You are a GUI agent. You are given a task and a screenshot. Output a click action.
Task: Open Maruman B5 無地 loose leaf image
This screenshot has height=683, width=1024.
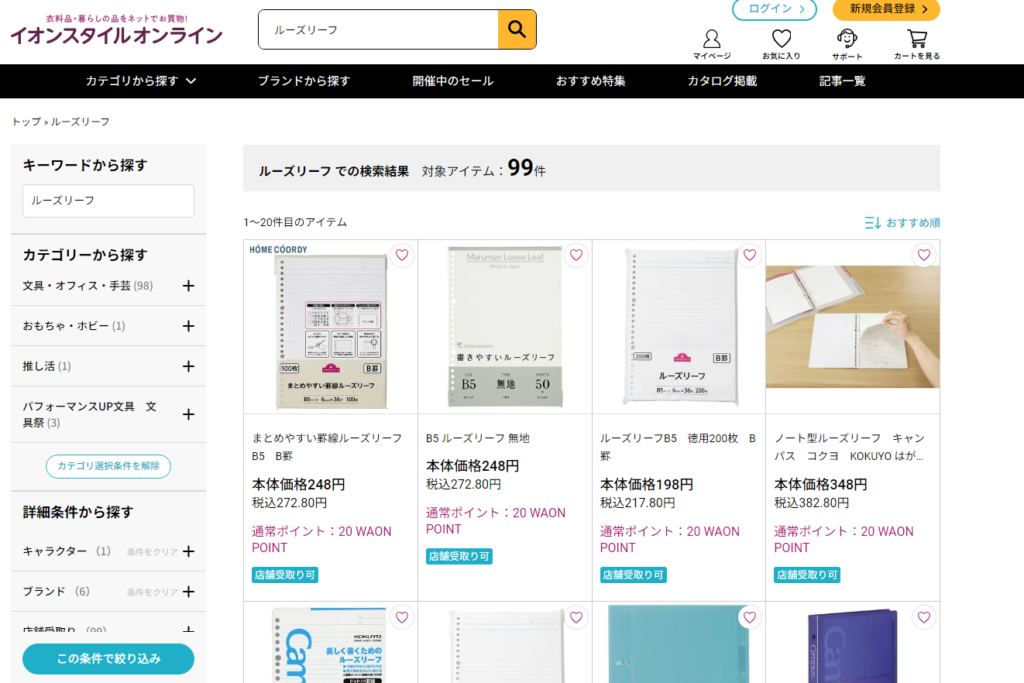505,327
